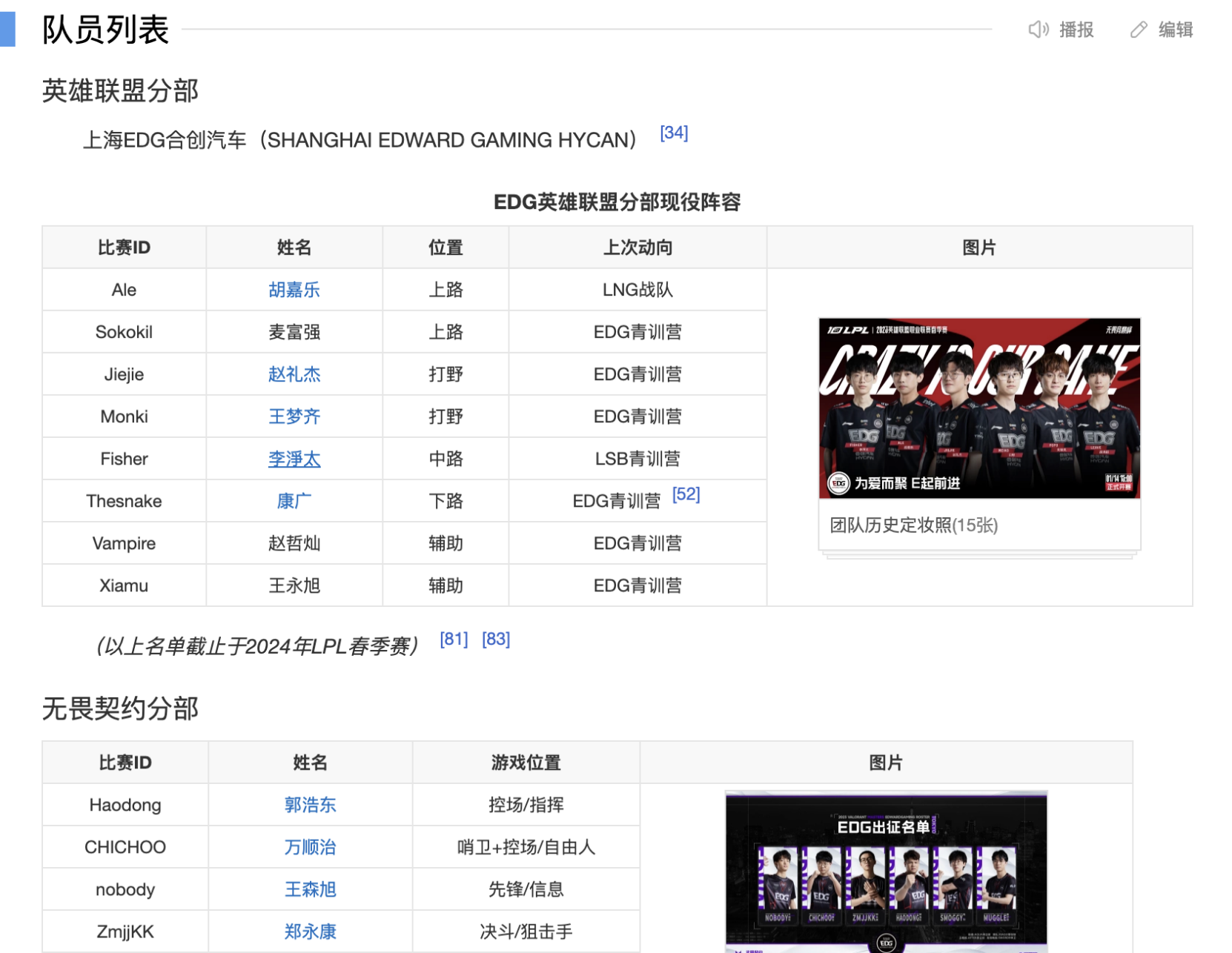Screen dimensions: 1232x953
Task: Select the 中路 position cell
Action: [446, 459]
